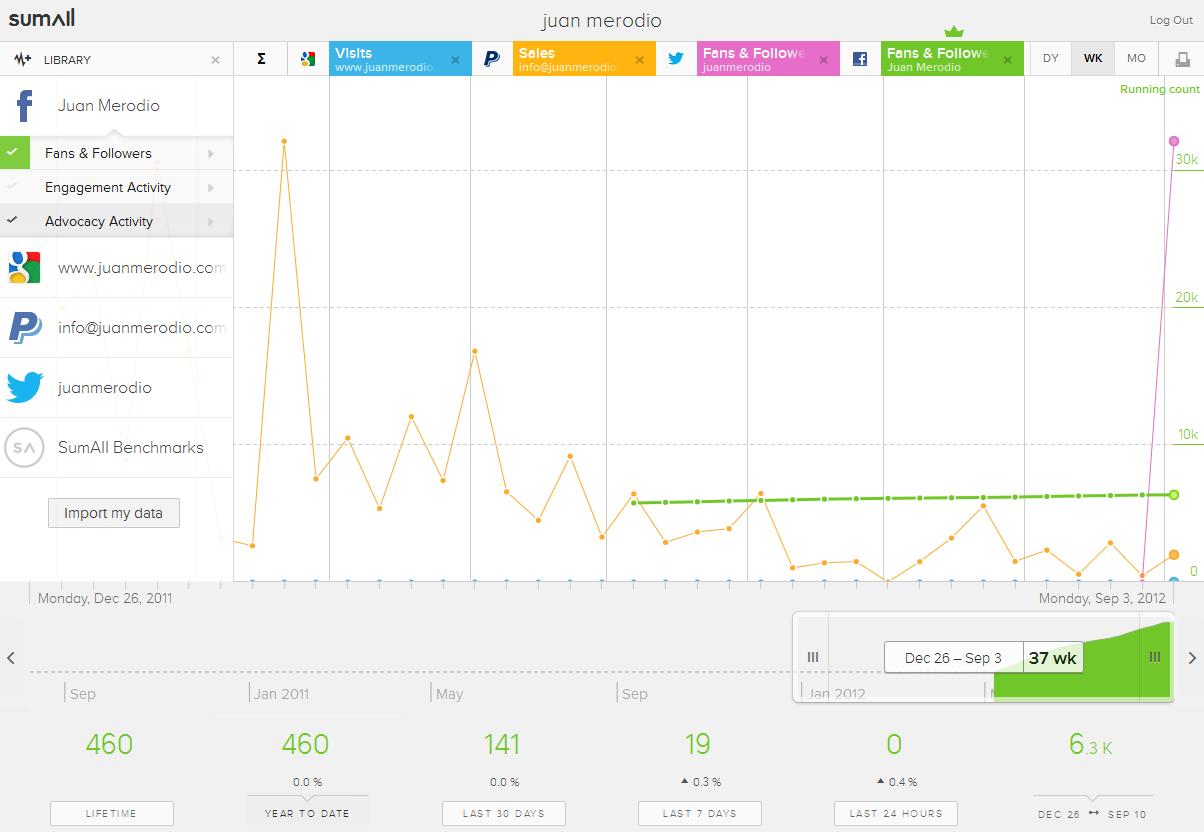
Task: Click the SumAll logo
Action: 41,19
